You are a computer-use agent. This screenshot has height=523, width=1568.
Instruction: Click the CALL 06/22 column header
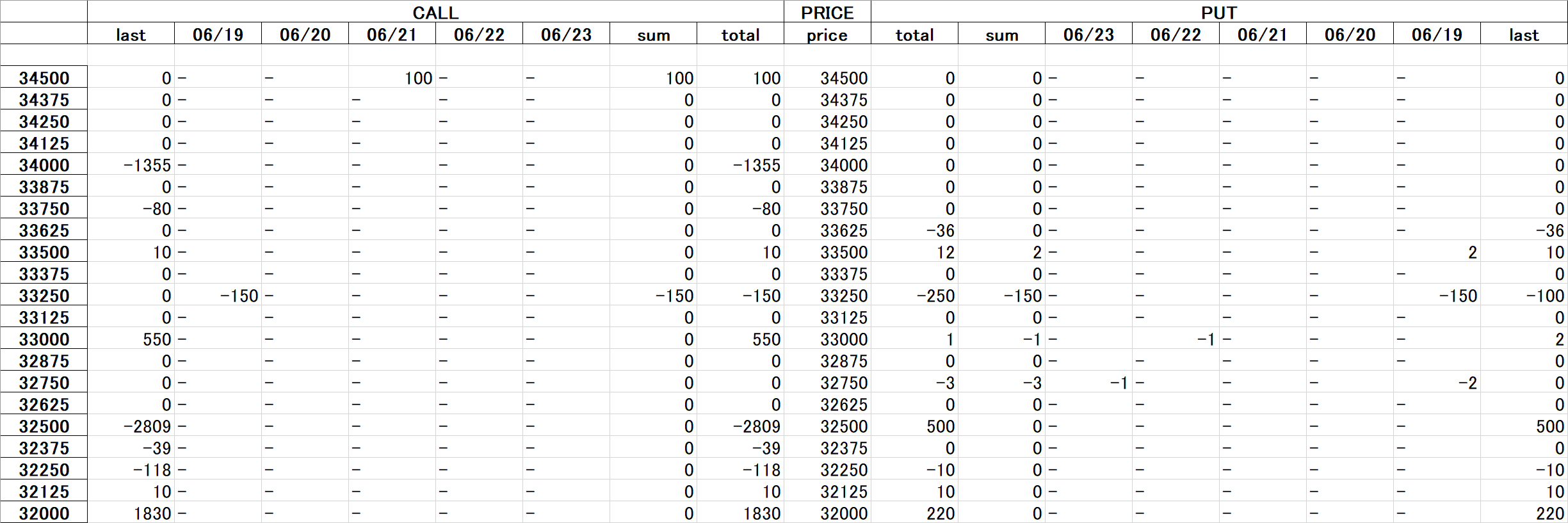[x=479, y=35]
